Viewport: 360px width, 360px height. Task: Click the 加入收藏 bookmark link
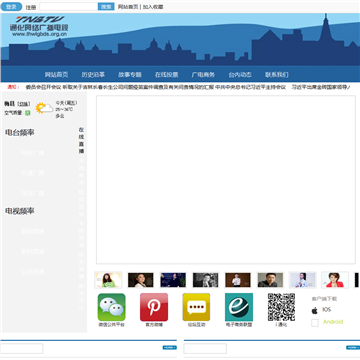pyautogui.click(x=153, y=7)
